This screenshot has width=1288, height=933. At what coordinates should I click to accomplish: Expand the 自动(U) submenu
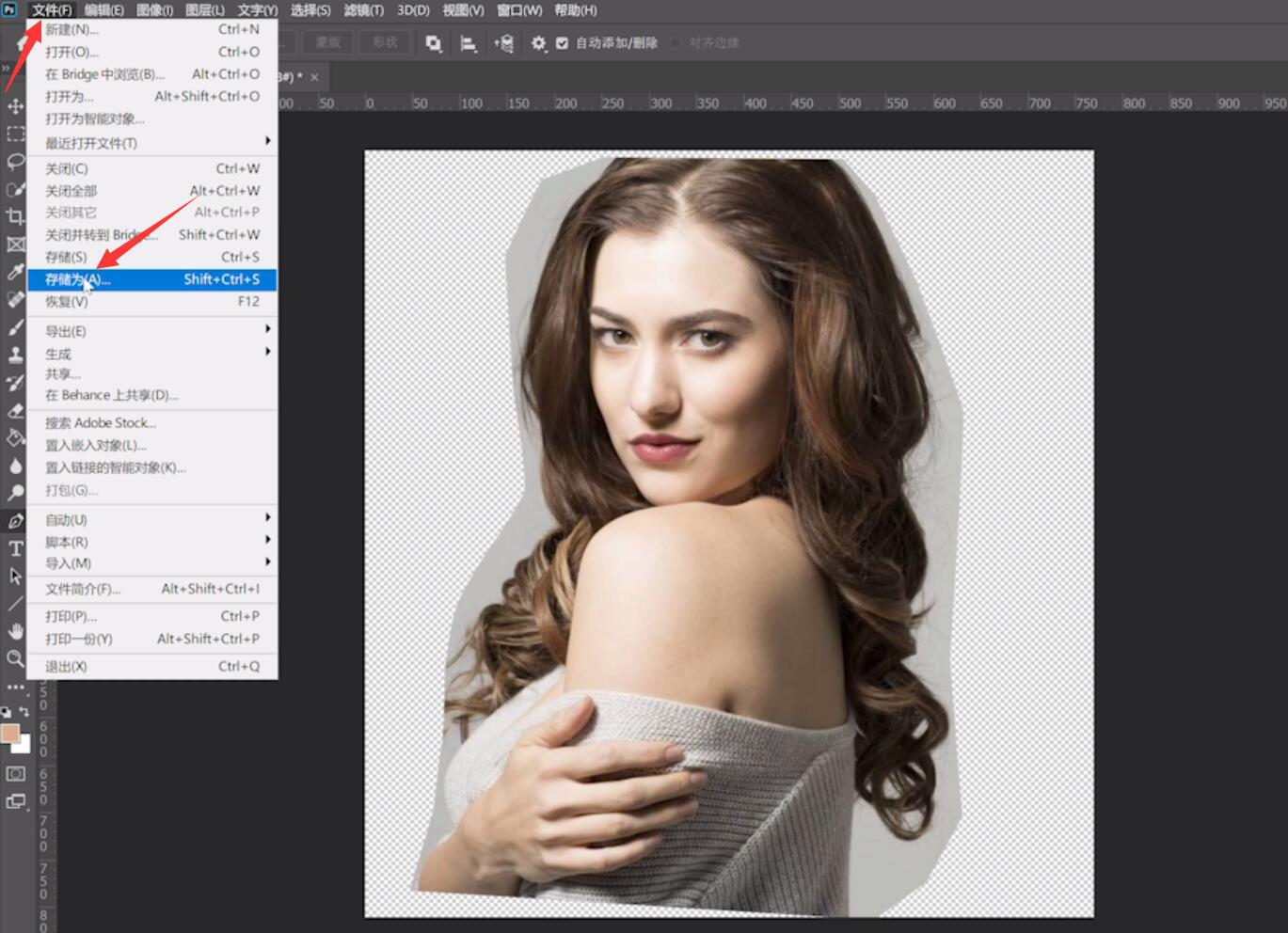151,519
